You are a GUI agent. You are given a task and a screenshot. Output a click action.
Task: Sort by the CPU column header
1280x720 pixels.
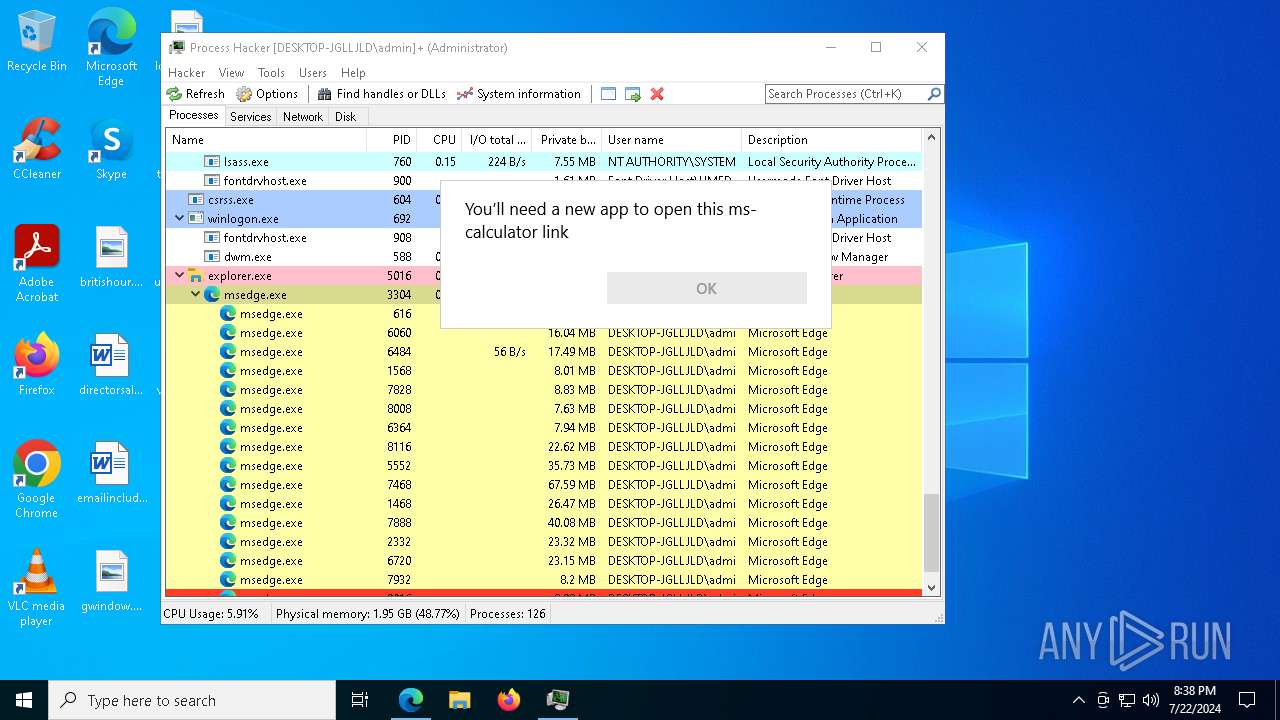tap(439, 140)
